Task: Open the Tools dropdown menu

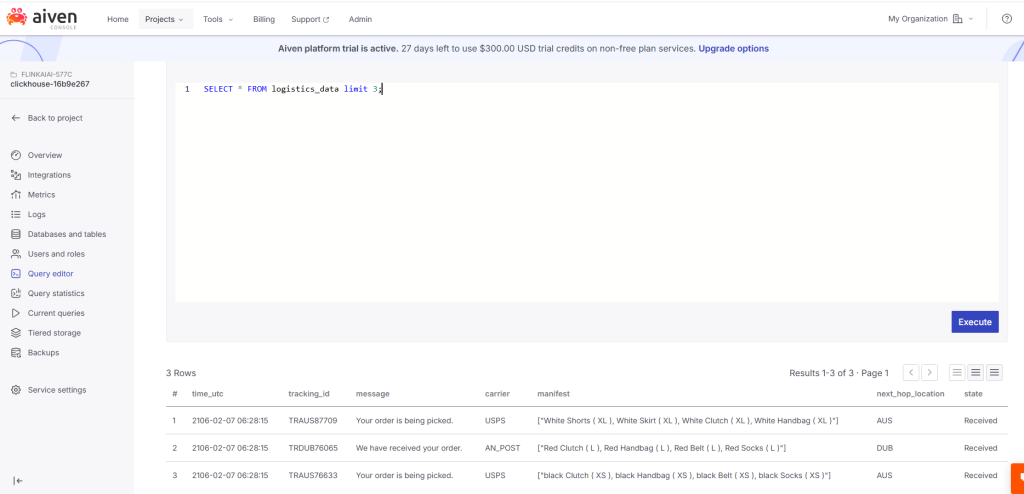Action: (217, 19)
